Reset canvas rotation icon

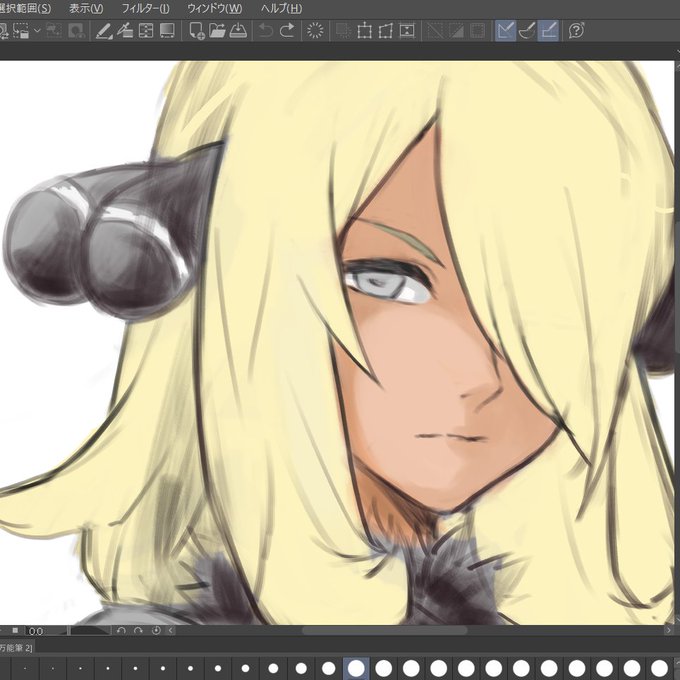tap(156, 631)
